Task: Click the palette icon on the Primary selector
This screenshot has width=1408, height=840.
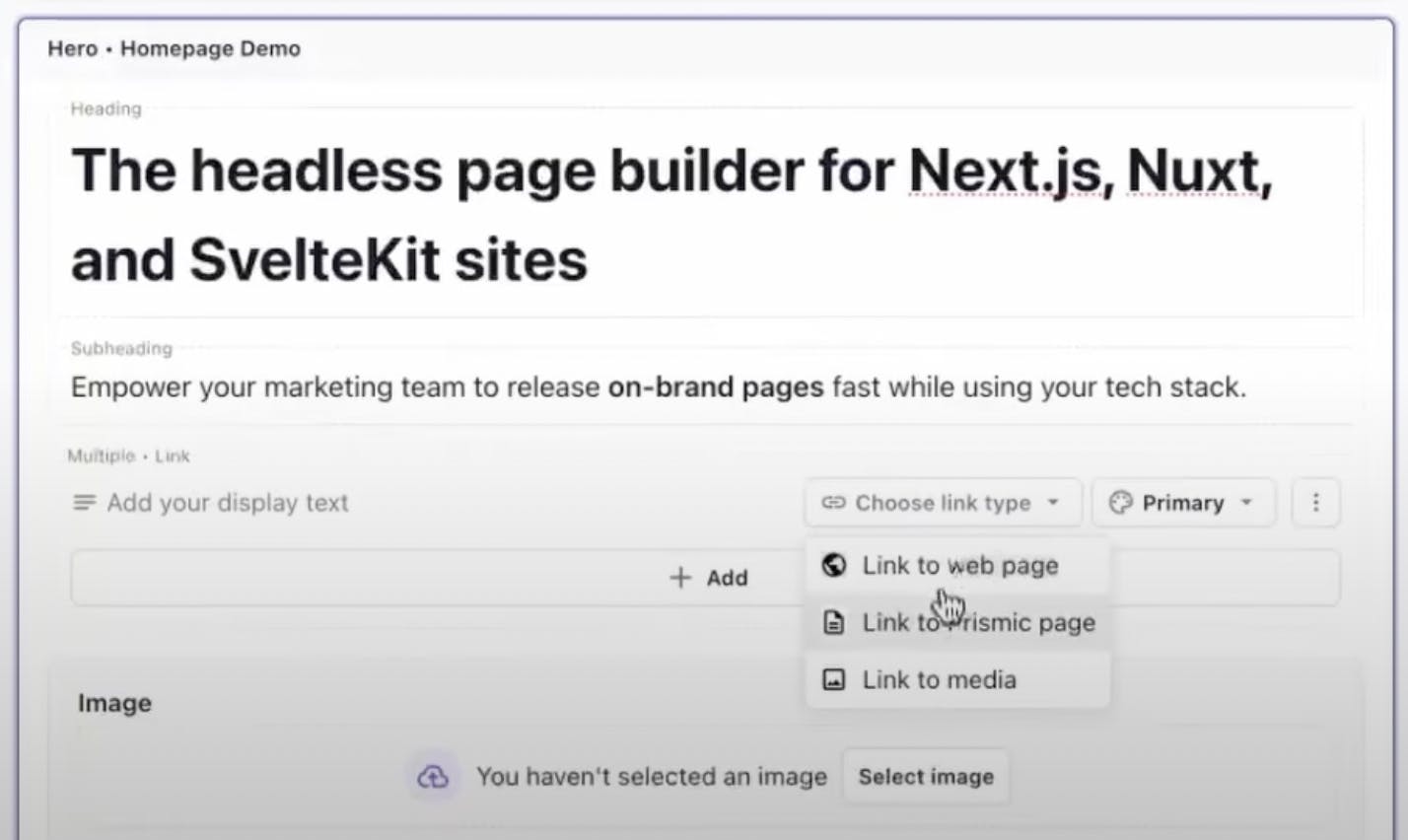Action: (x=1119, y=502)
